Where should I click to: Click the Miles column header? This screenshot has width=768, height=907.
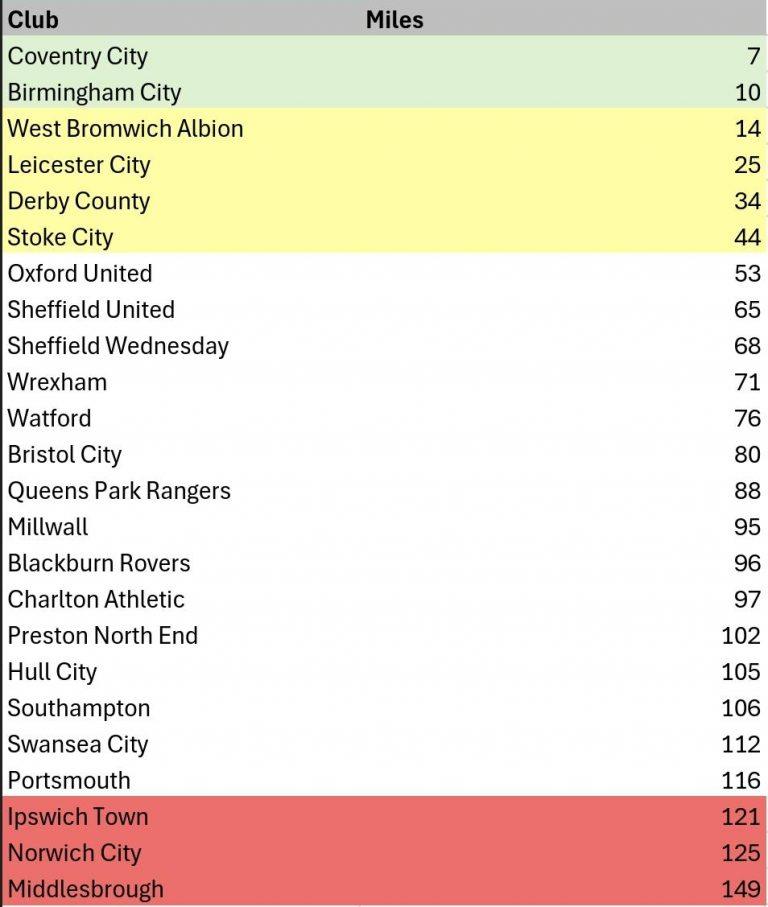tap(394, 19)
